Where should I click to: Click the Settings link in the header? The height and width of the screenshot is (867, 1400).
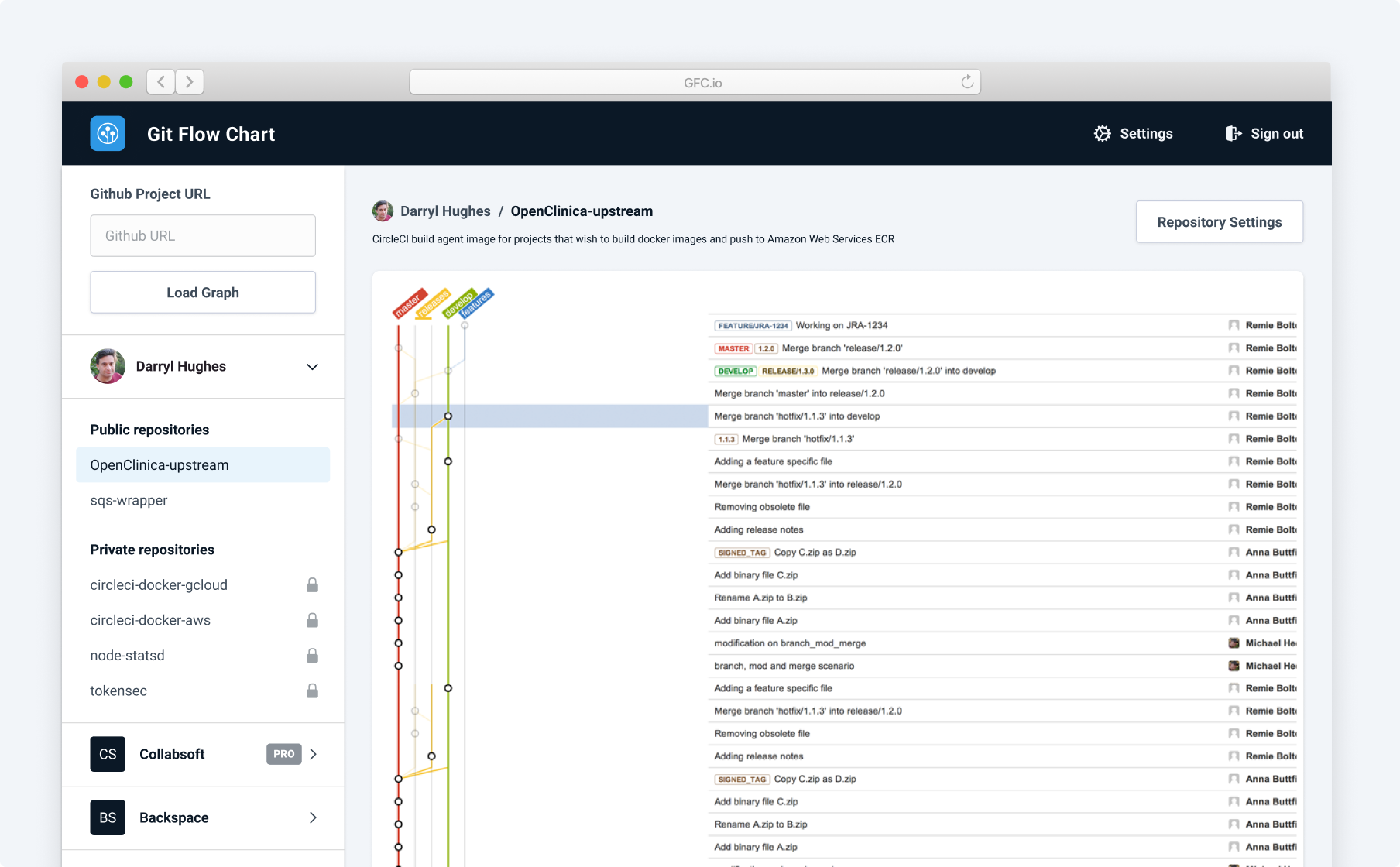1146,133
